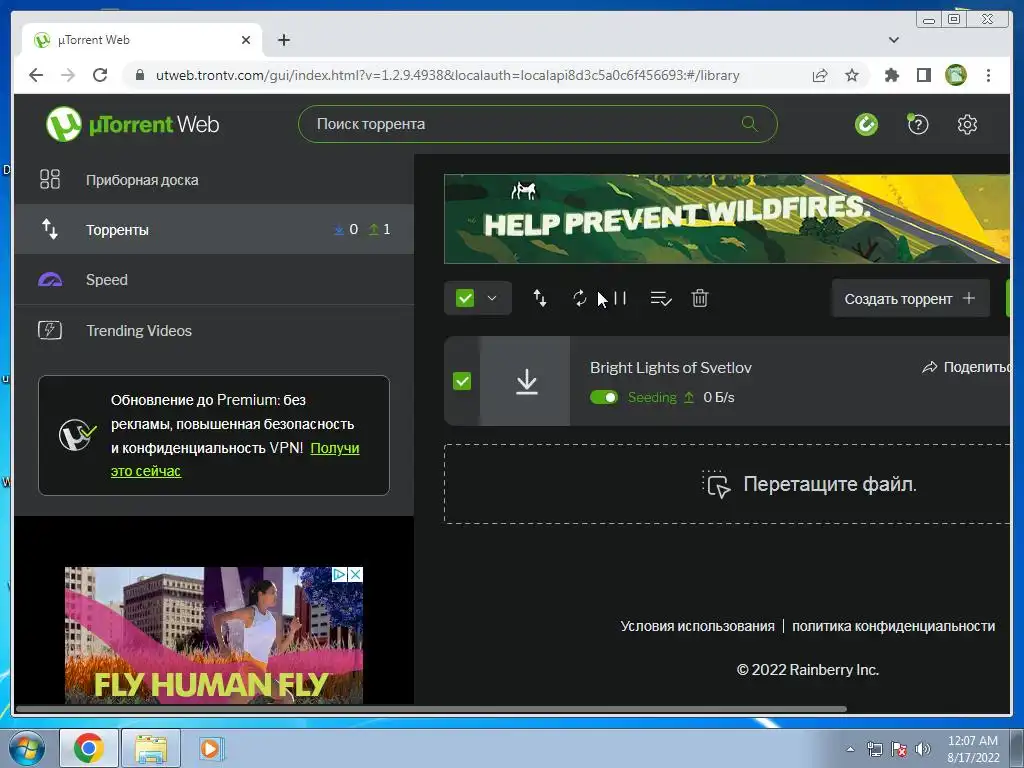Go back in browser history

pos(36,75)
